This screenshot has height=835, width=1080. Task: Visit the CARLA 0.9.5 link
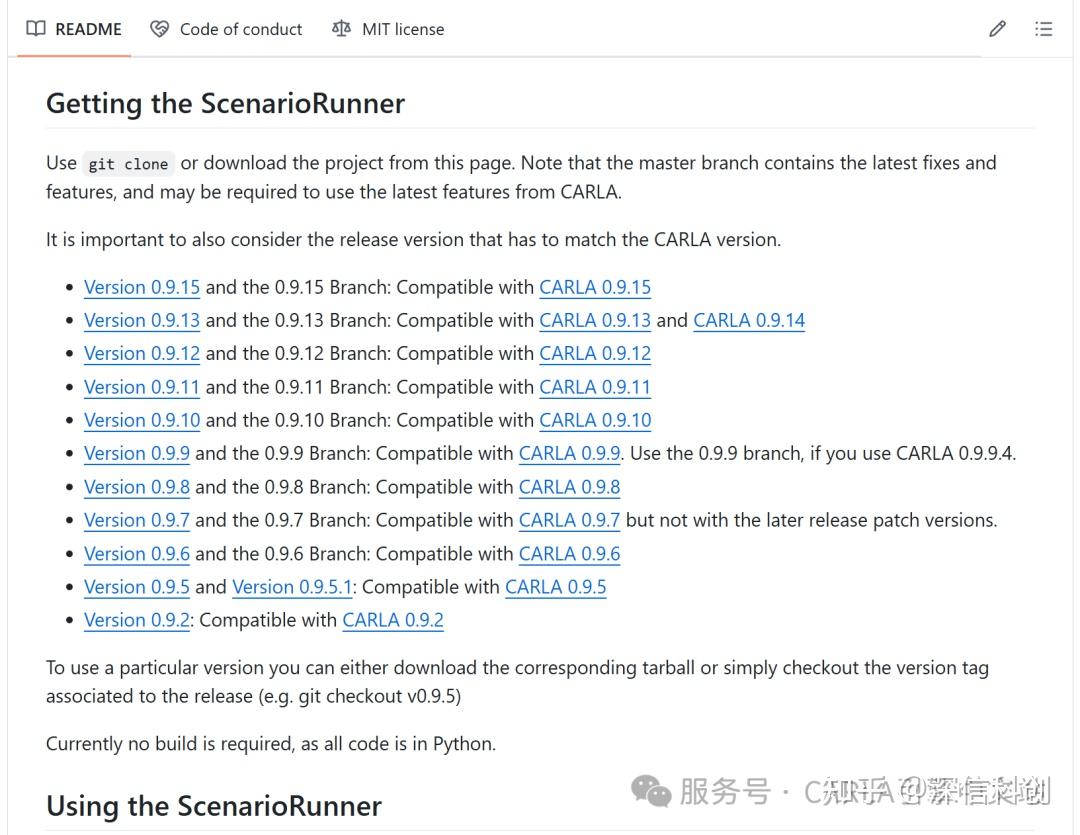[x=556, y=587]
